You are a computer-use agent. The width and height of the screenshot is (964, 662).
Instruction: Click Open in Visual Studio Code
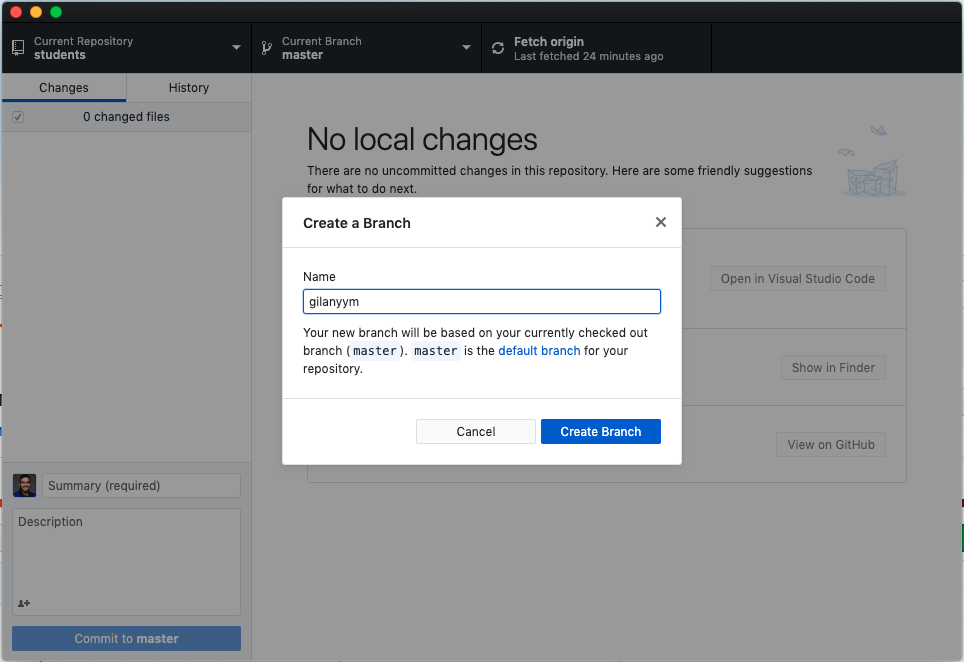pyautogui.click(x=797, y=279)
